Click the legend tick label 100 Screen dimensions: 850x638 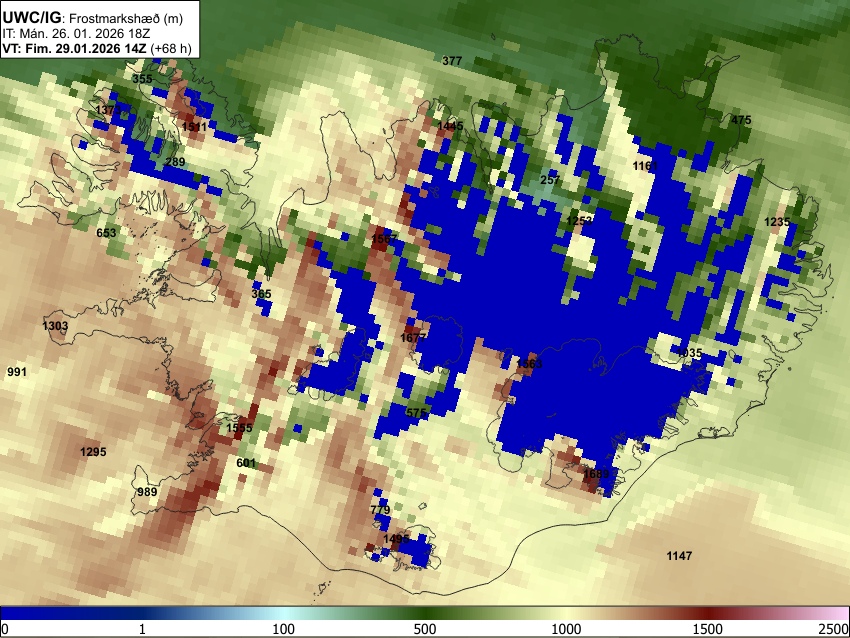284,629
